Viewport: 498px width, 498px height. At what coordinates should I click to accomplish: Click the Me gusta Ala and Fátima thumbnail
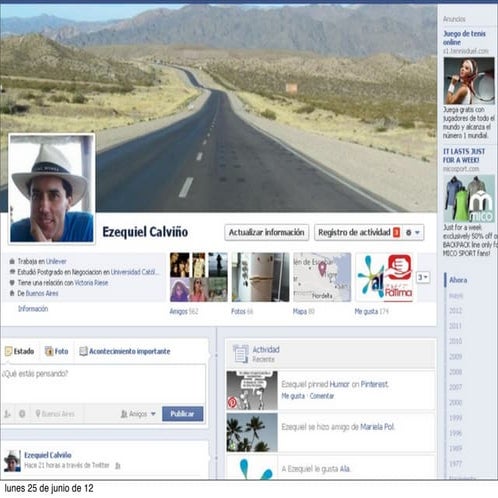click(384, 277)
